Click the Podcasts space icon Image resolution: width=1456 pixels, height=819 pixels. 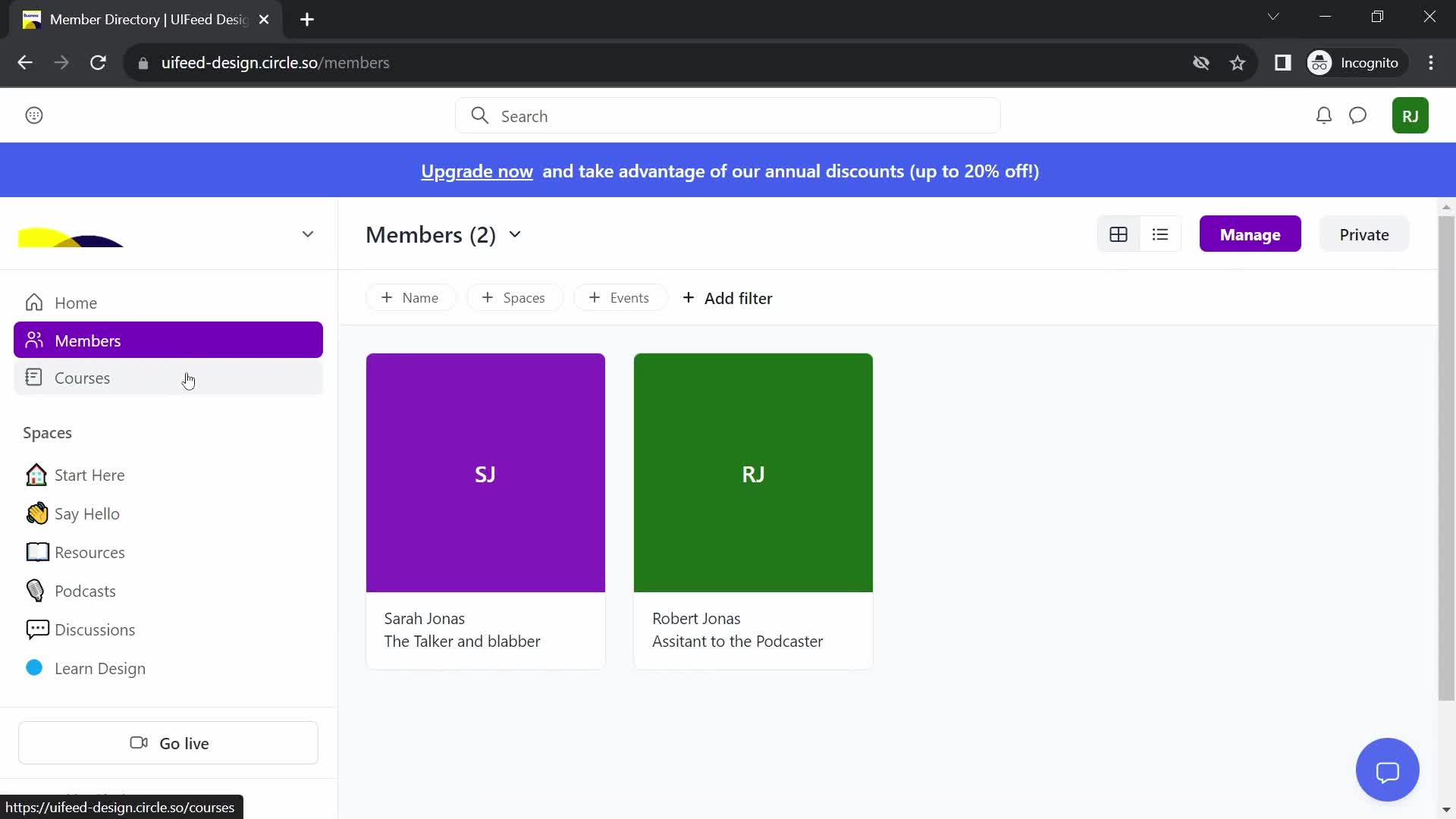[x=35, y=590]
